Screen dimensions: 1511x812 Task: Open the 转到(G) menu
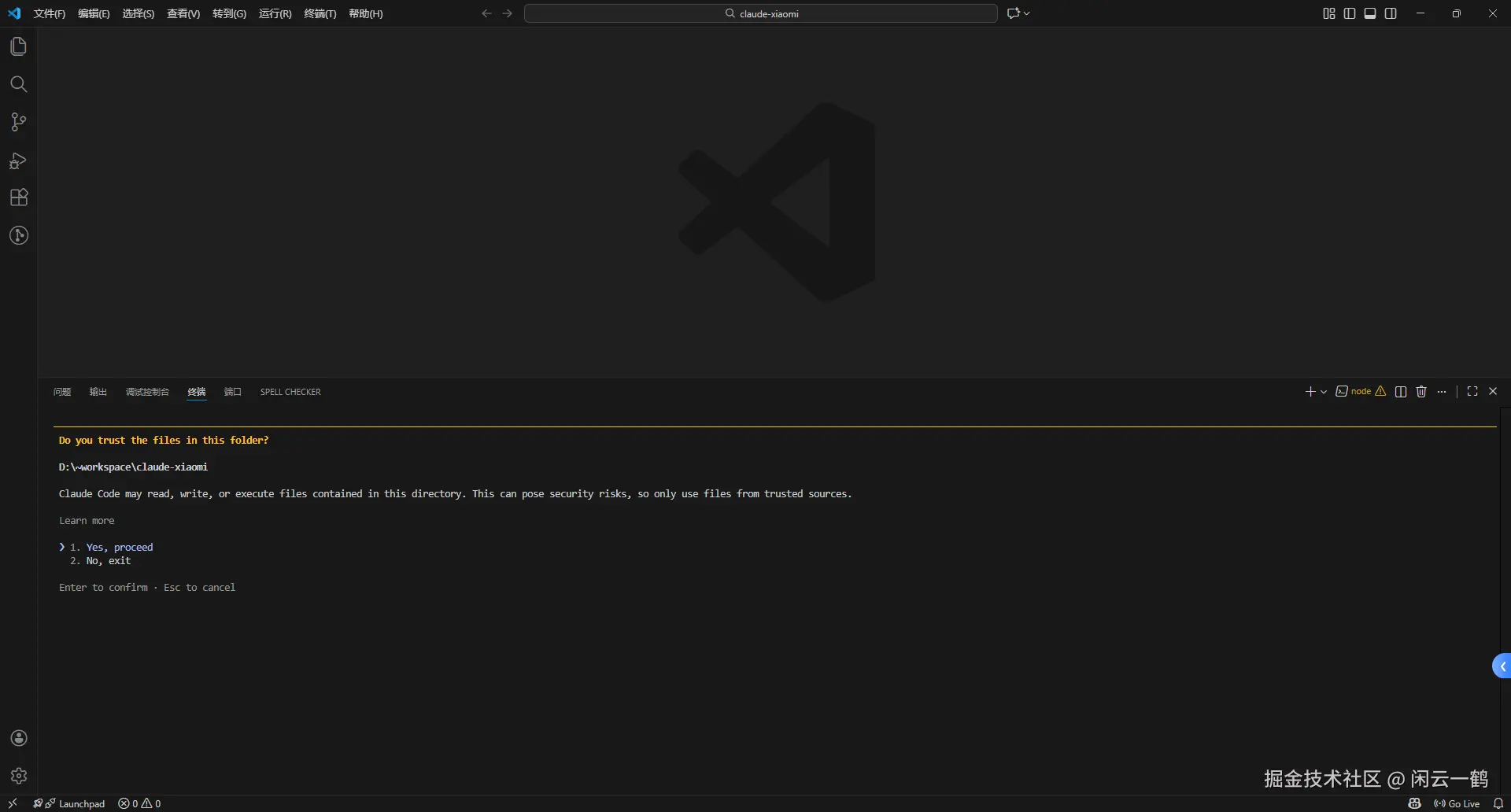point(229,13)
